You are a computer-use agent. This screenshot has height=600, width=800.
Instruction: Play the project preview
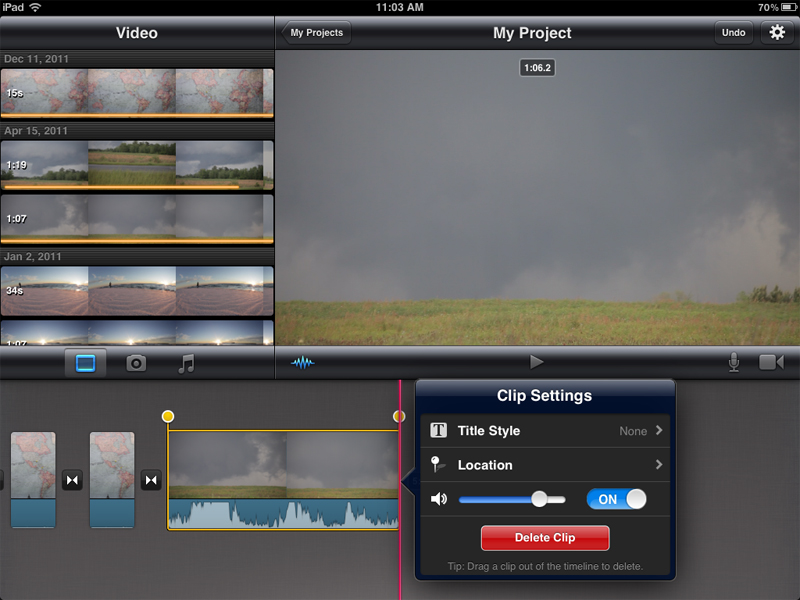[536, 362]
